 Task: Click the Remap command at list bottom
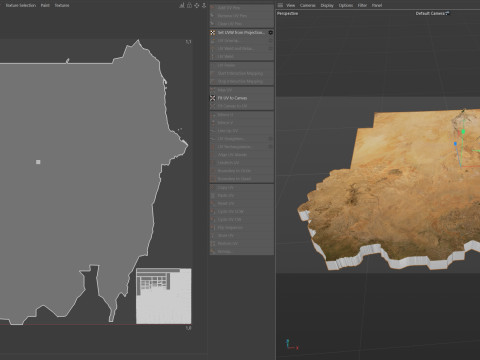242,252
